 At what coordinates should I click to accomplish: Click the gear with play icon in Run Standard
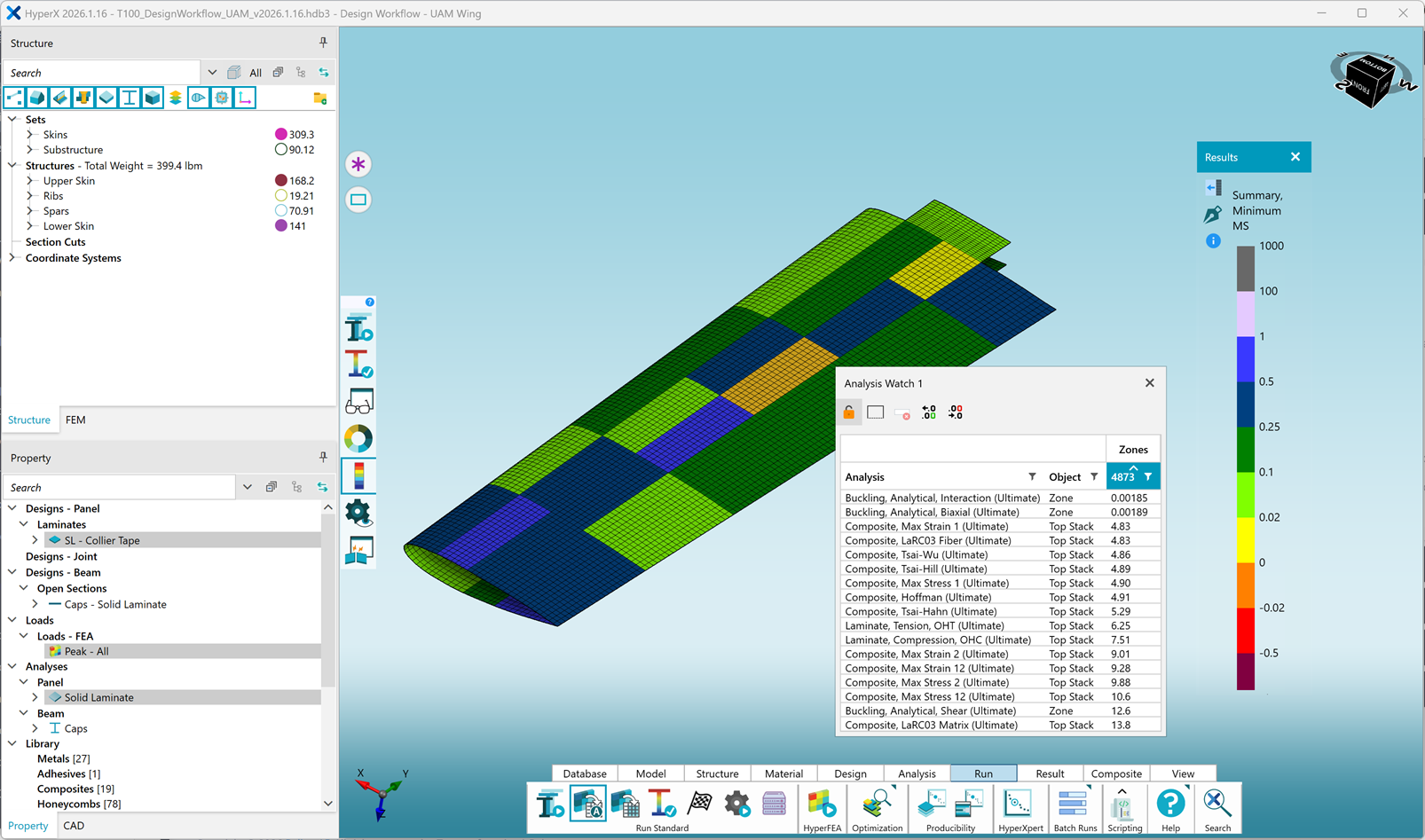(x=737, y=804)
